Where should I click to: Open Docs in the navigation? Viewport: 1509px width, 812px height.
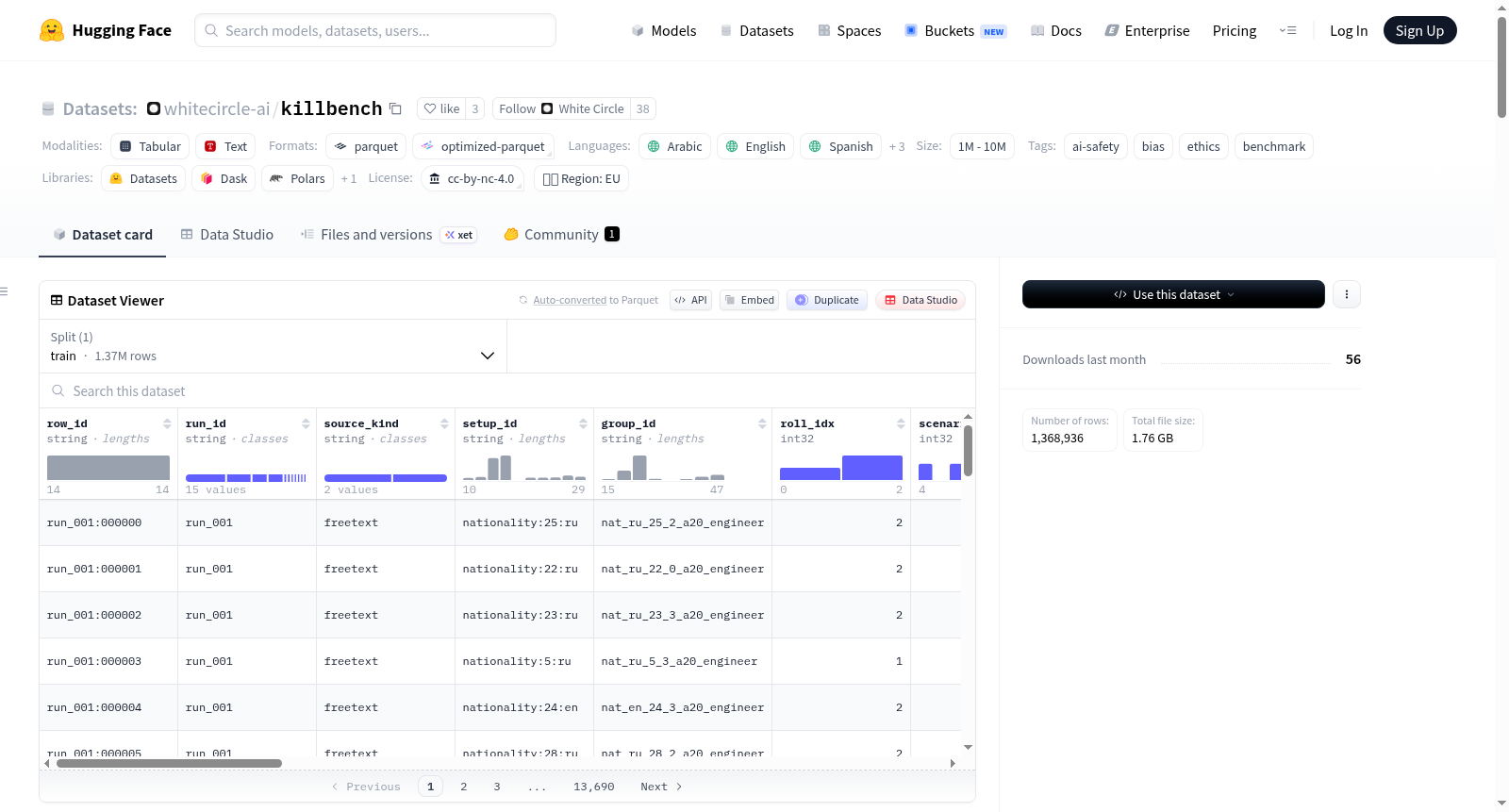pyautogui.click(x=1056, y=30)
